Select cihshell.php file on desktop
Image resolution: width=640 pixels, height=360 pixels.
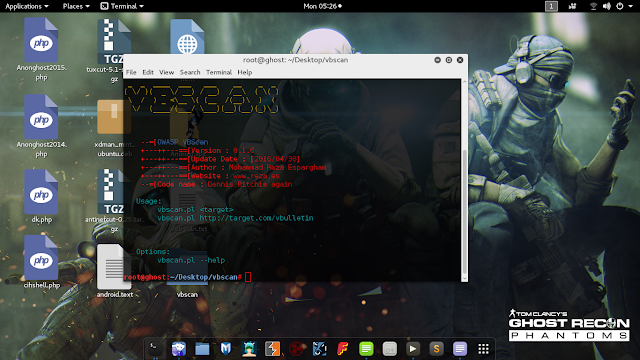click(41, 262)
